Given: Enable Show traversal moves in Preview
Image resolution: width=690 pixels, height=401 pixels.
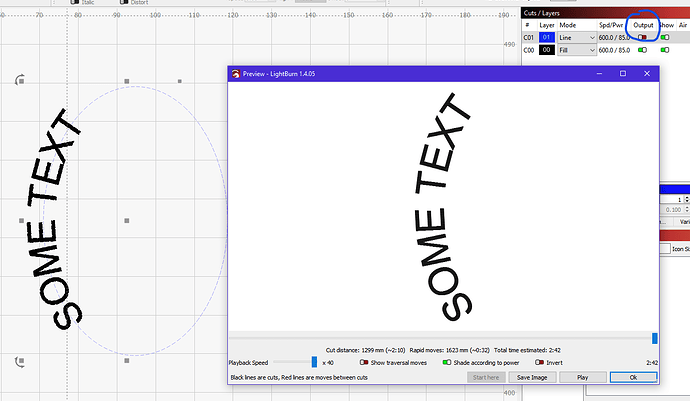Looking at the screenshot, I should point(363,362).
